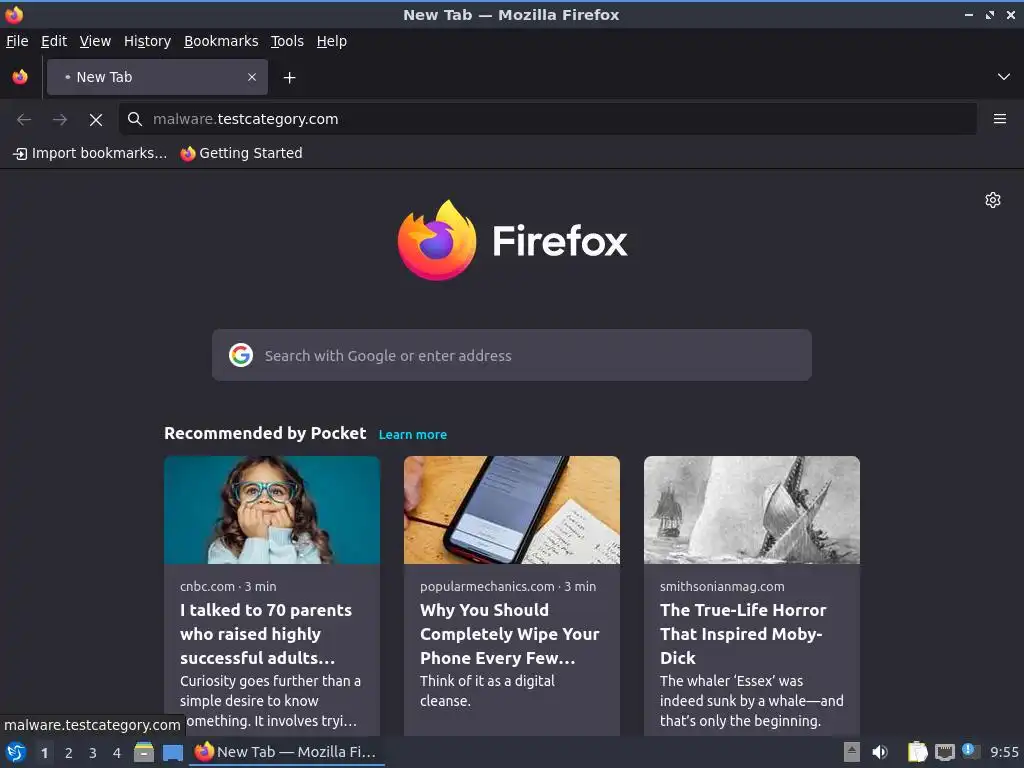Switch to workspace 2 in the taskbar
1024x768 pixels.
point(69,753)
